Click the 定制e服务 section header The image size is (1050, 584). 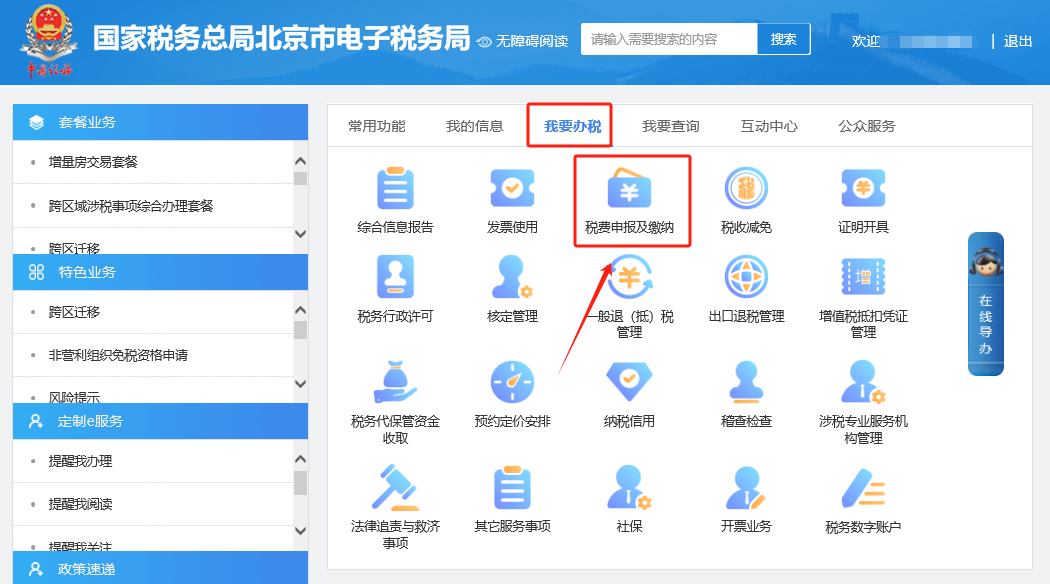point(161,421)
